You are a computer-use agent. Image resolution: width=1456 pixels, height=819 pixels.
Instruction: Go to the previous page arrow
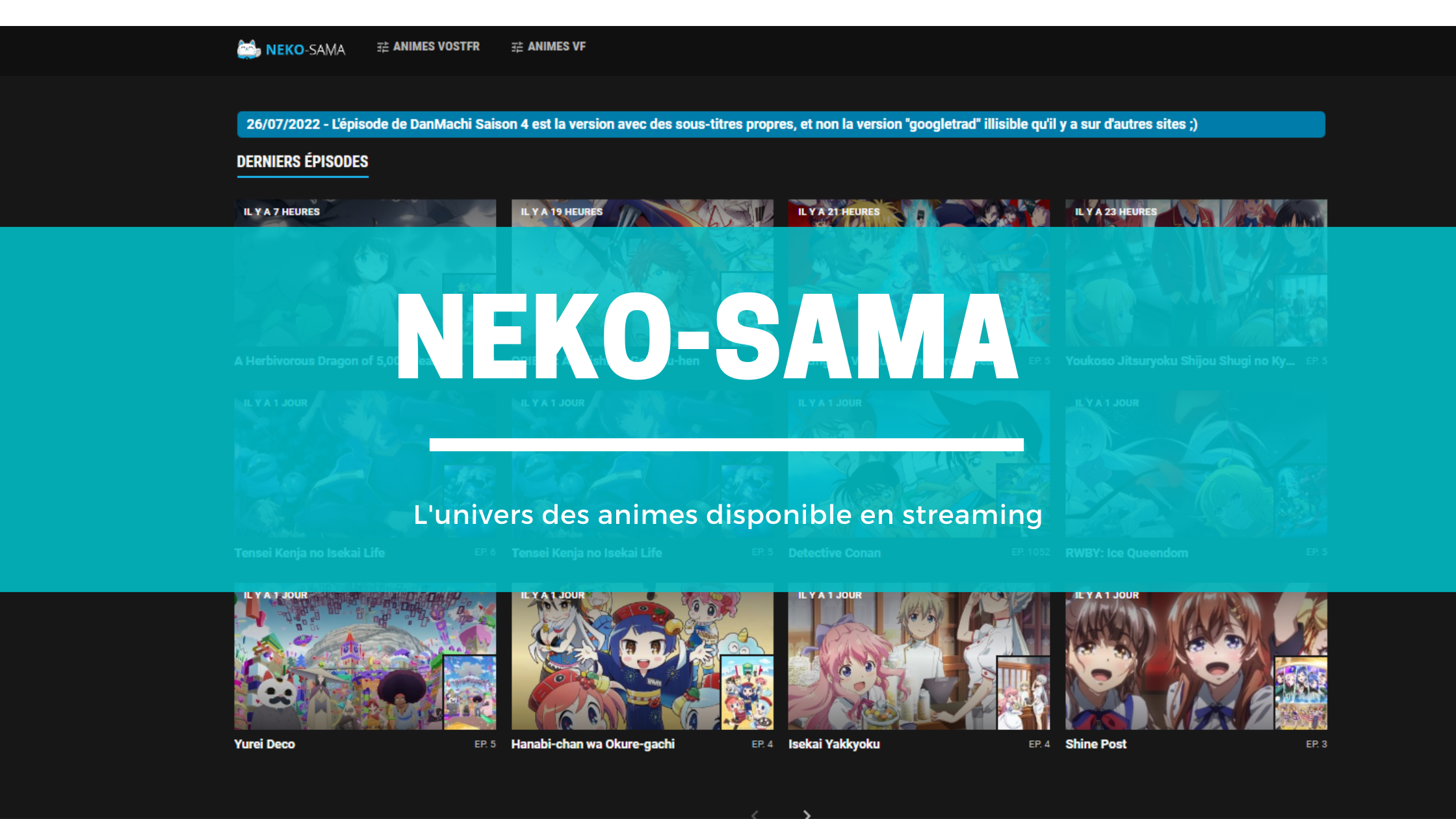coord(755,814)
